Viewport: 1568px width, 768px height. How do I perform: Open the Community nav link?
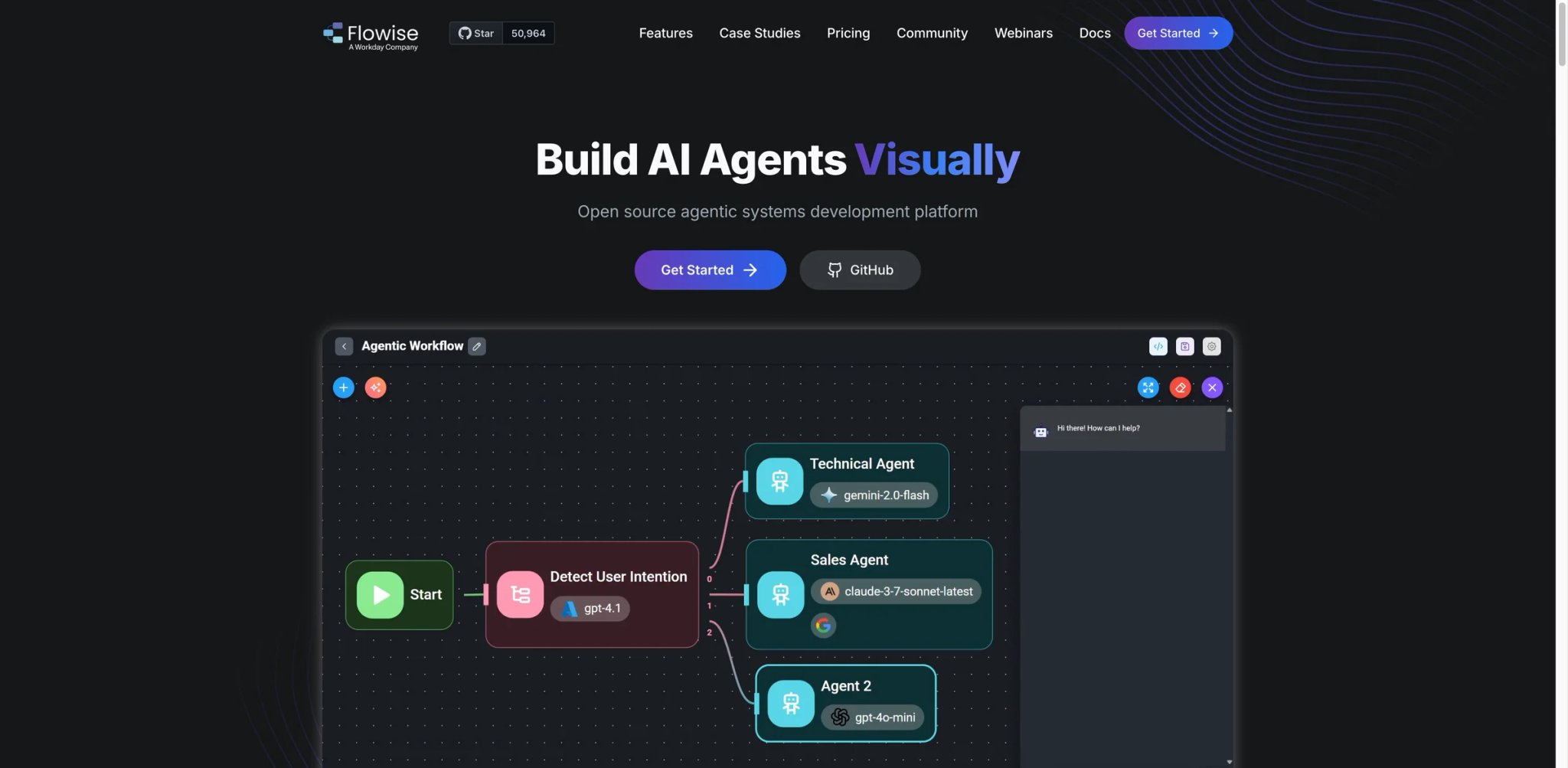pos(932,33)
